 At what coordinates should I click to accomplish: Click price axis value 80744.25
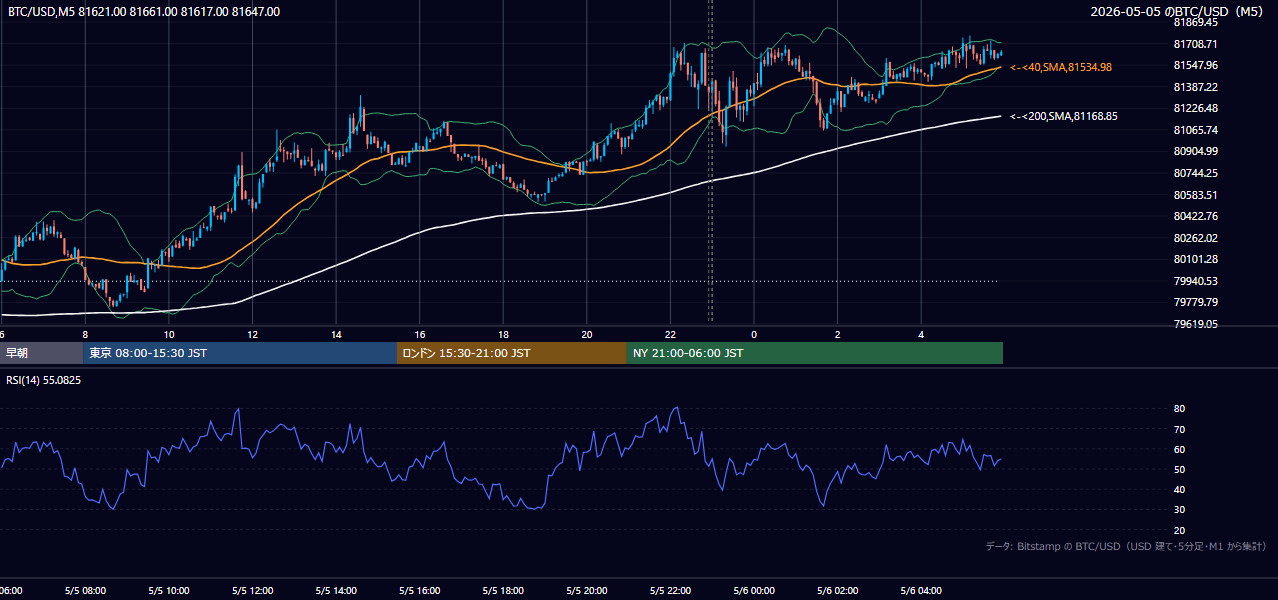(x=1195, y=173)
